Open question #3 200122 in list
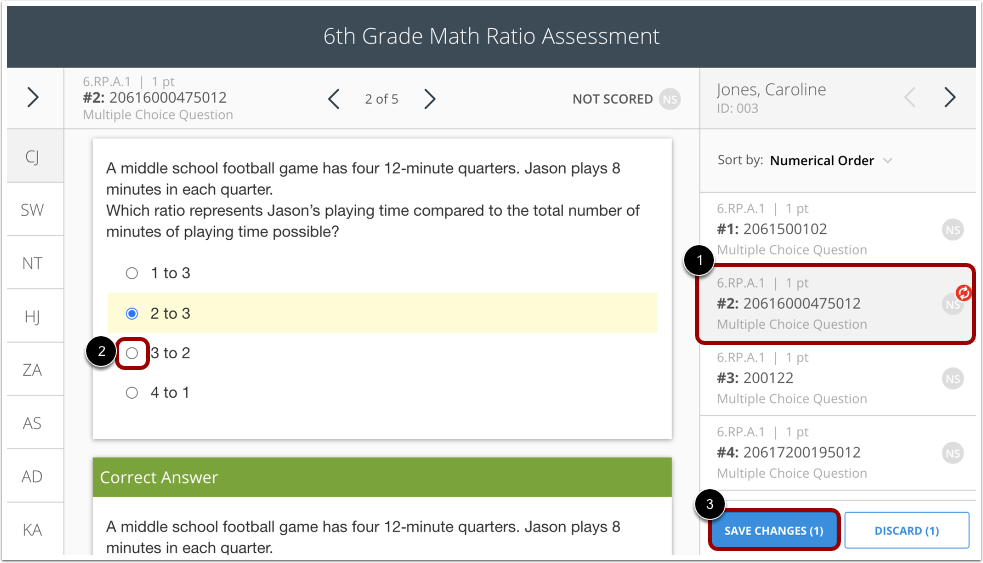 click(x=838, y=378)
